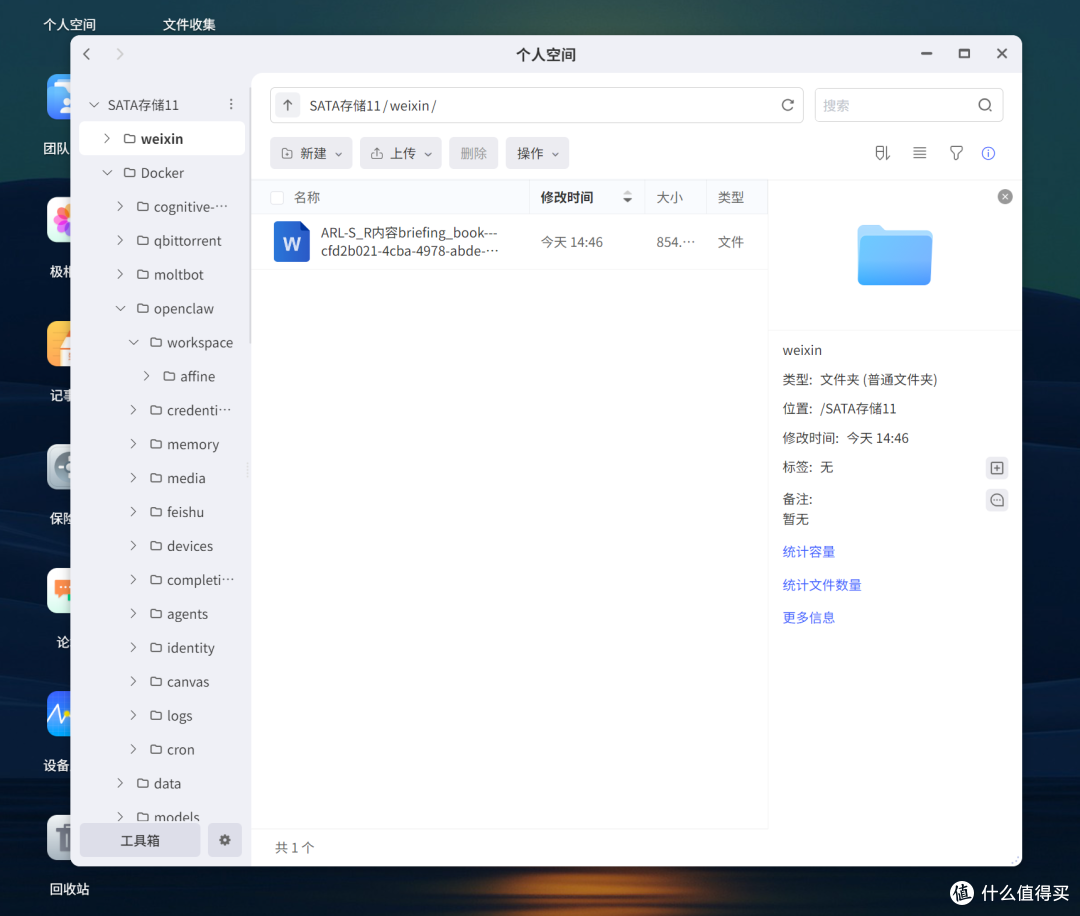This screenshot has height=916, width=1080.
Task: Click the 统计容量 link
Action: click(809, 552)
